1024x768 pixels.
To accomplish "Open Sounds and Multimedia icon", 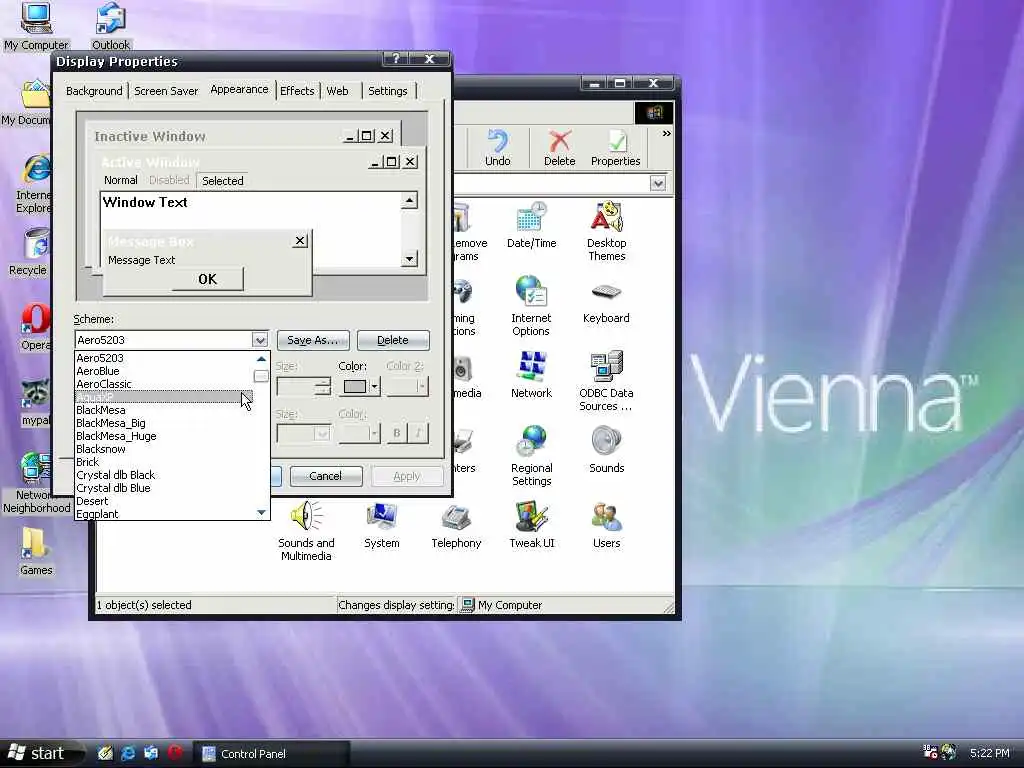I will 306,531.
